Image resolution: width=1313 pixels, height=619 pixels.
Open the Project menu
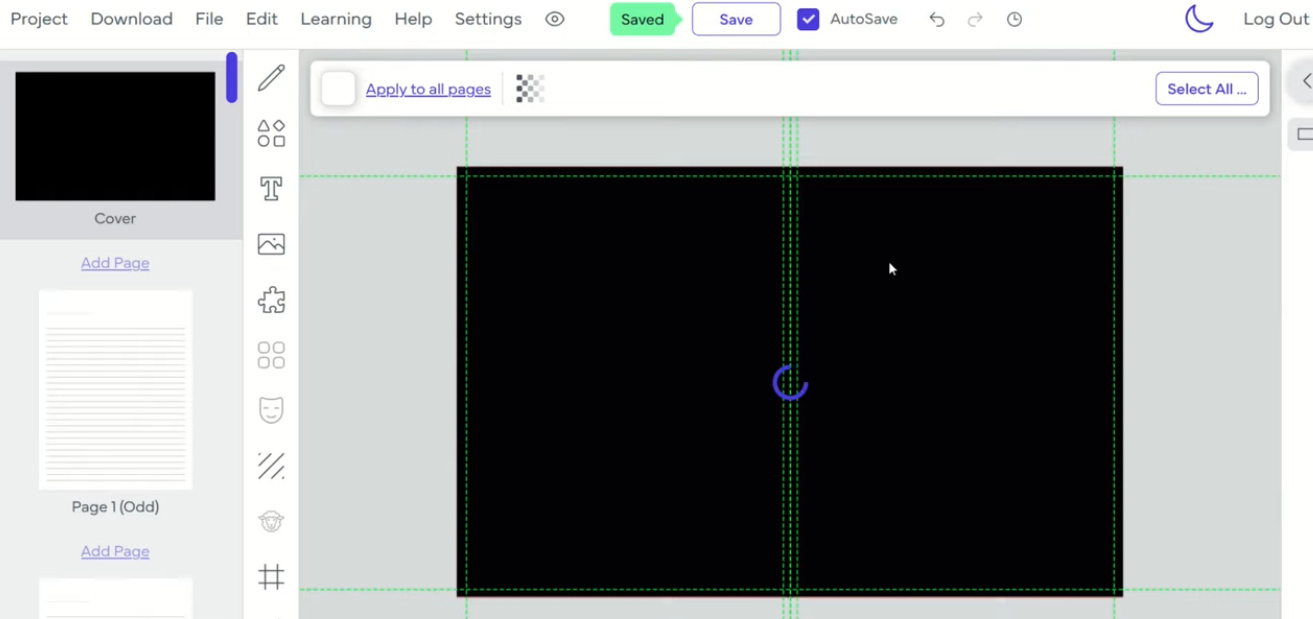point(39,19)
